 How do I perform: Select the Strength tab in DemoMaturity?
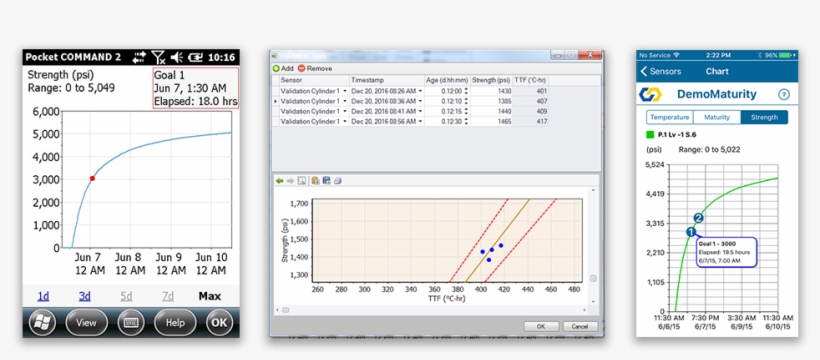[x=764, y=117]
